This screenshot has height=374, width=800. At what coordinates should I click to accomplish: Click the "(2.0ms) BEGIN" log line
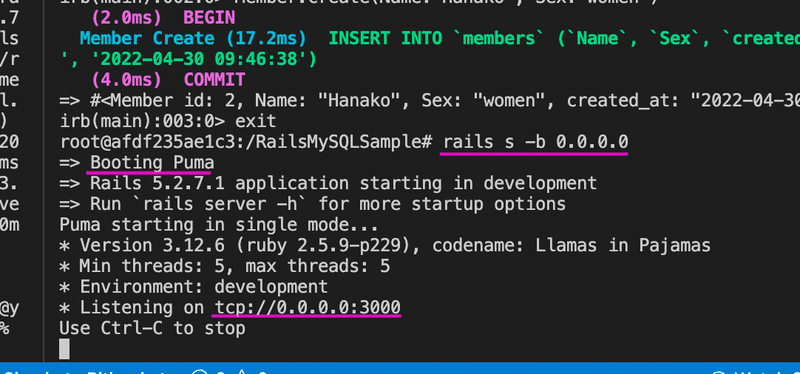(x=163, y=18)
